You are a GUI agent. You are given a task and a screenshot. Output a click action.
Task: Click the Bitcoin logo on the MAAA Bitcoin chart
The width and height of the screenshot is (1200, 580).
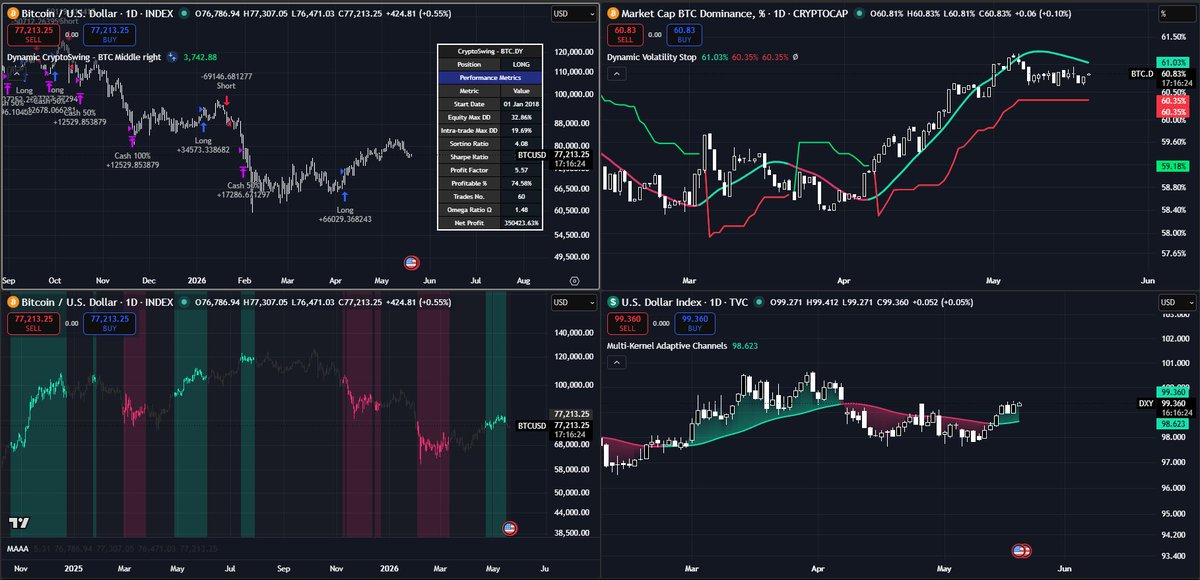(12, 302)
